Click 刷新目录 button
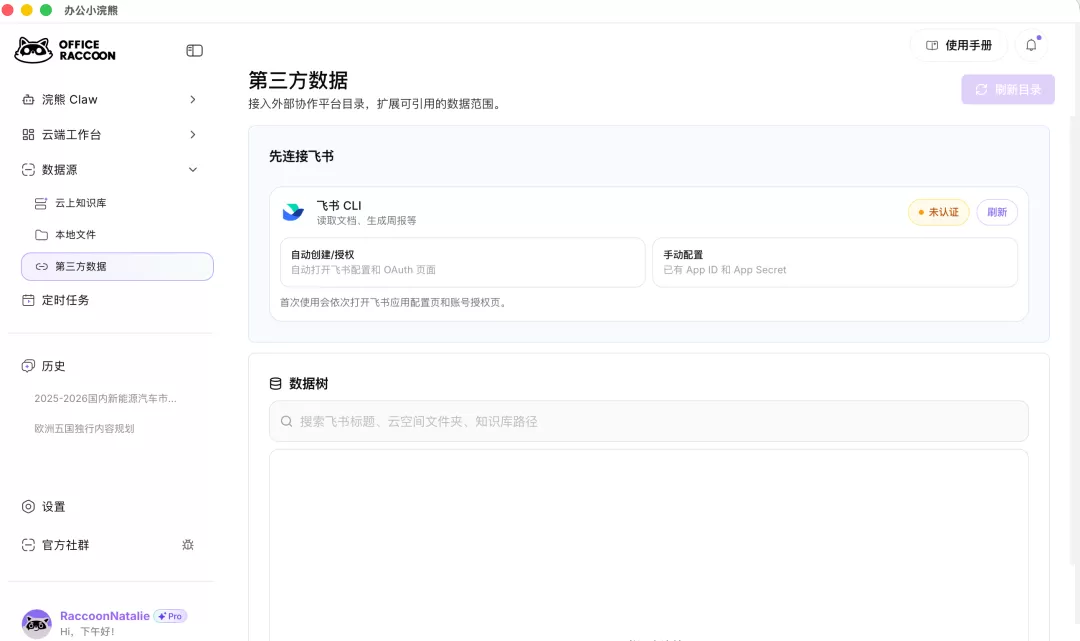 click(x=1008, y=90)
